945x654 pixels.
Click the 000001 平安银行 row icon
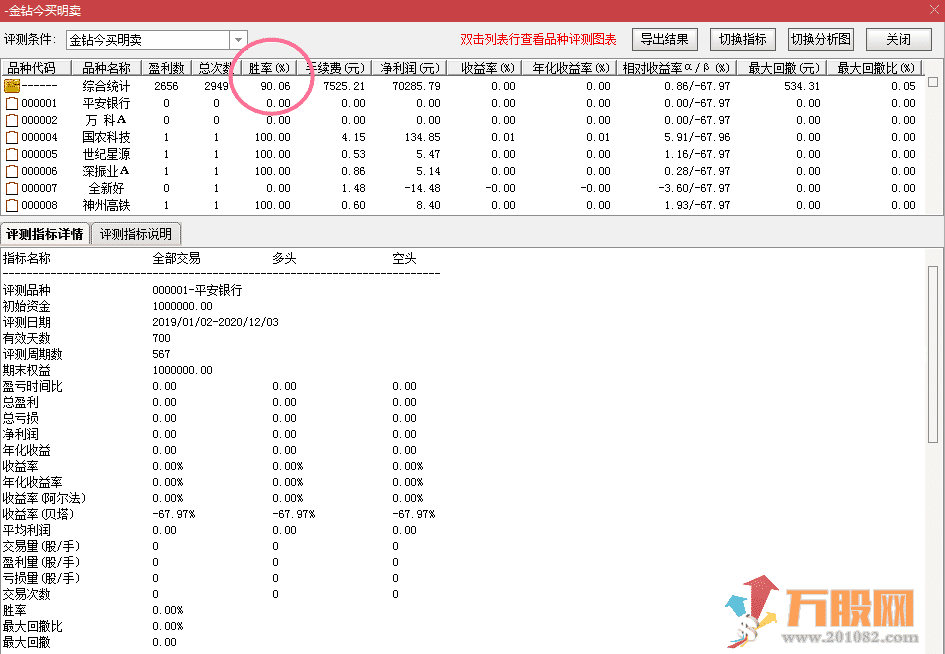tap(11, 103)
